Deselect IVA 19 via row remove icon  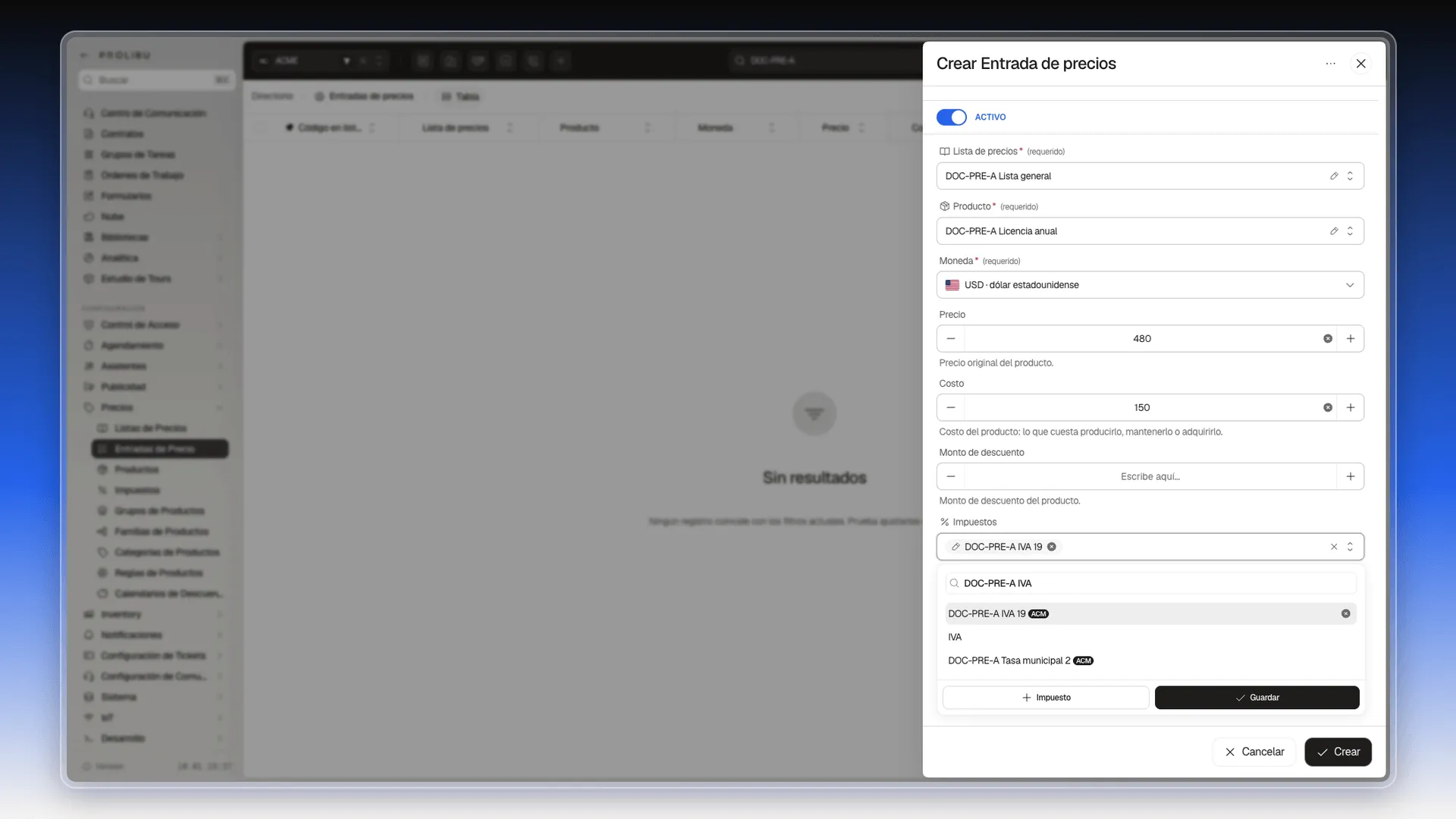(x=1346, y=613)
